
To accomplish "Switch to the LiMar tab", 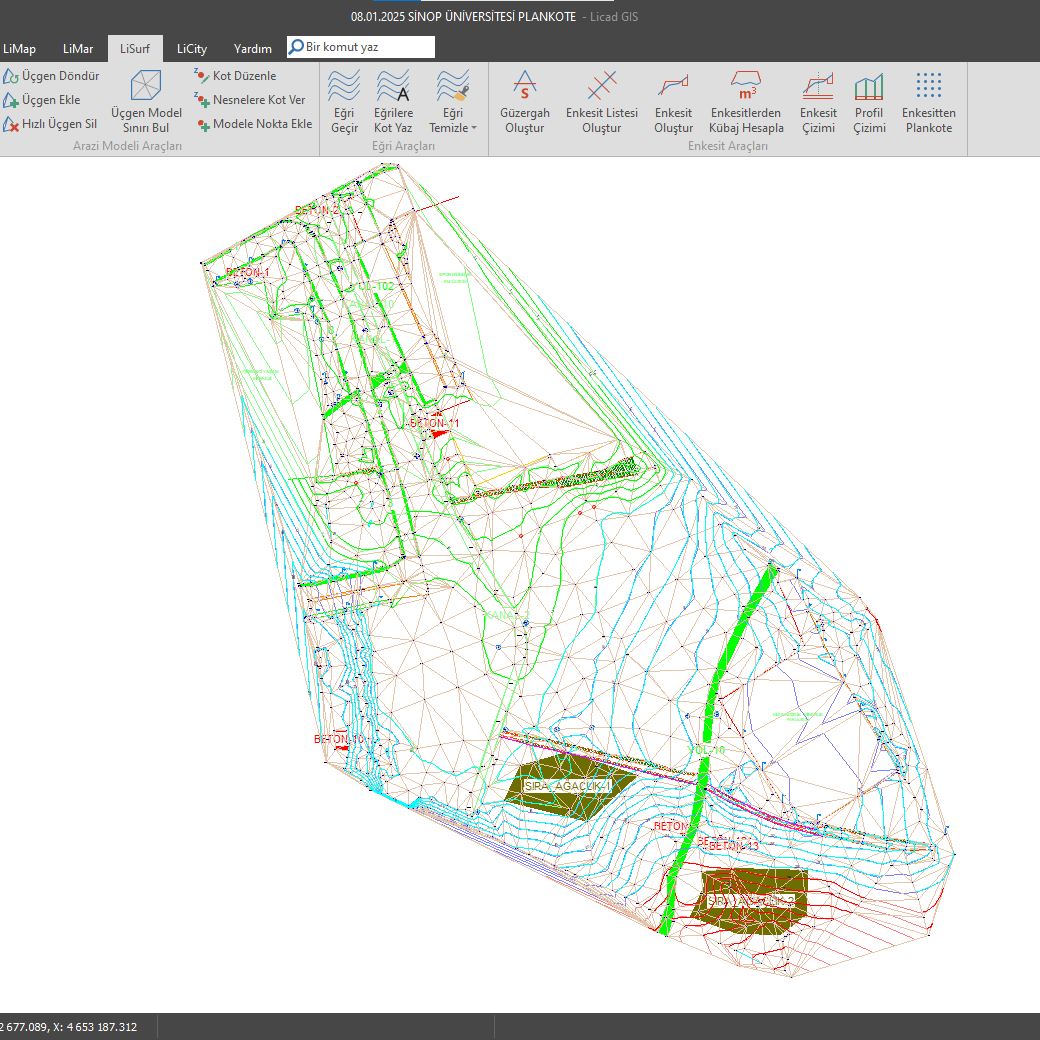I will (77, 48).
